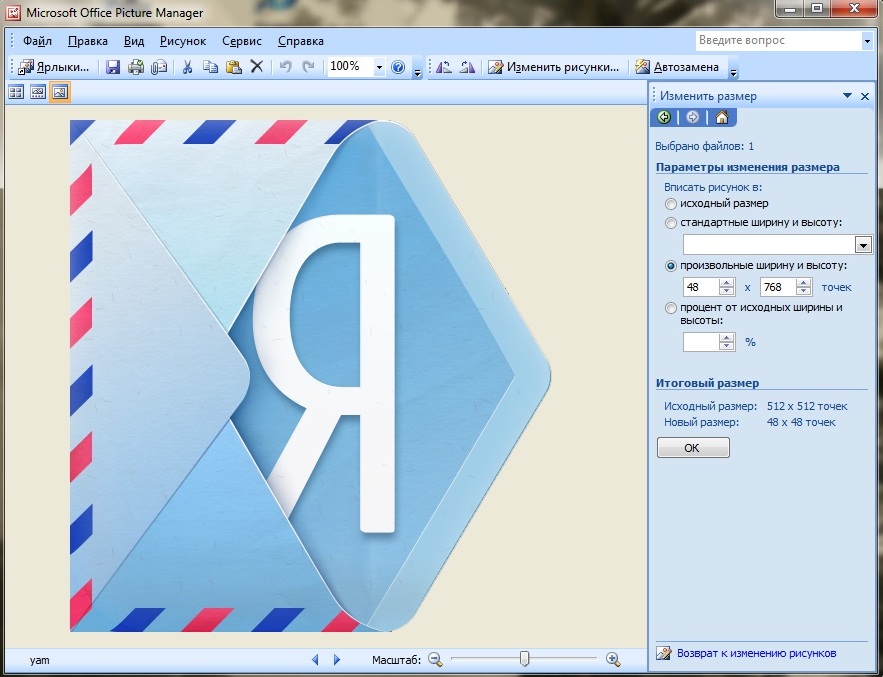Undo the last action
883x677 pixels.
[286, 67]
